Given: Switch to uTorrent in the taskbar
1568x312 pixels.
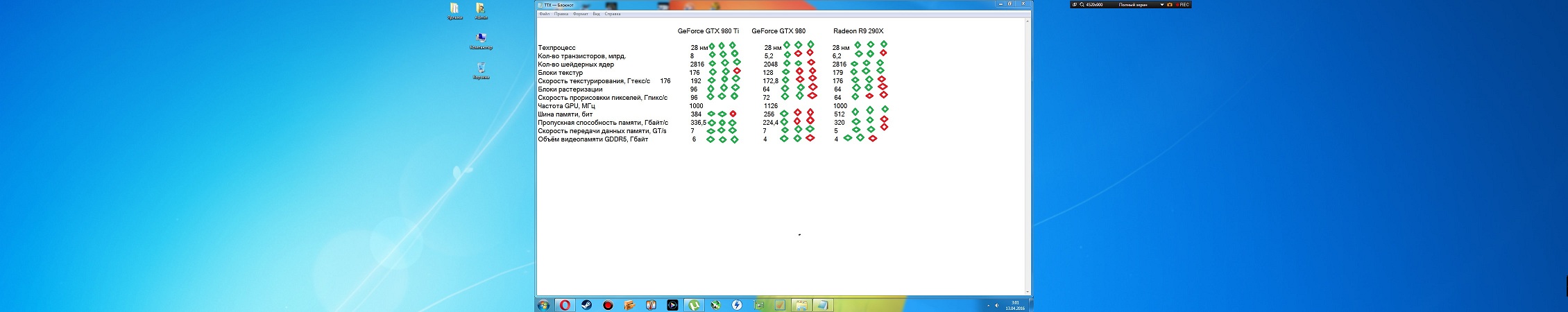Looking at the screenshot, I should coord(694,305).
